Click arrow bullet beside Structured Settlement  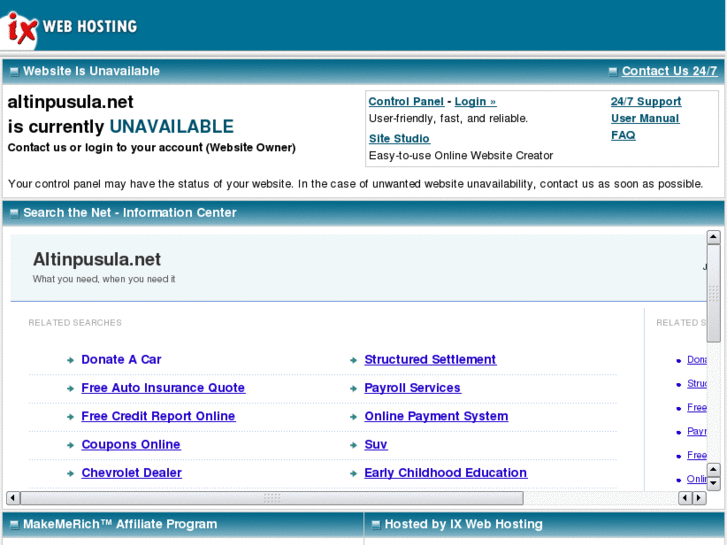[353, 360]
